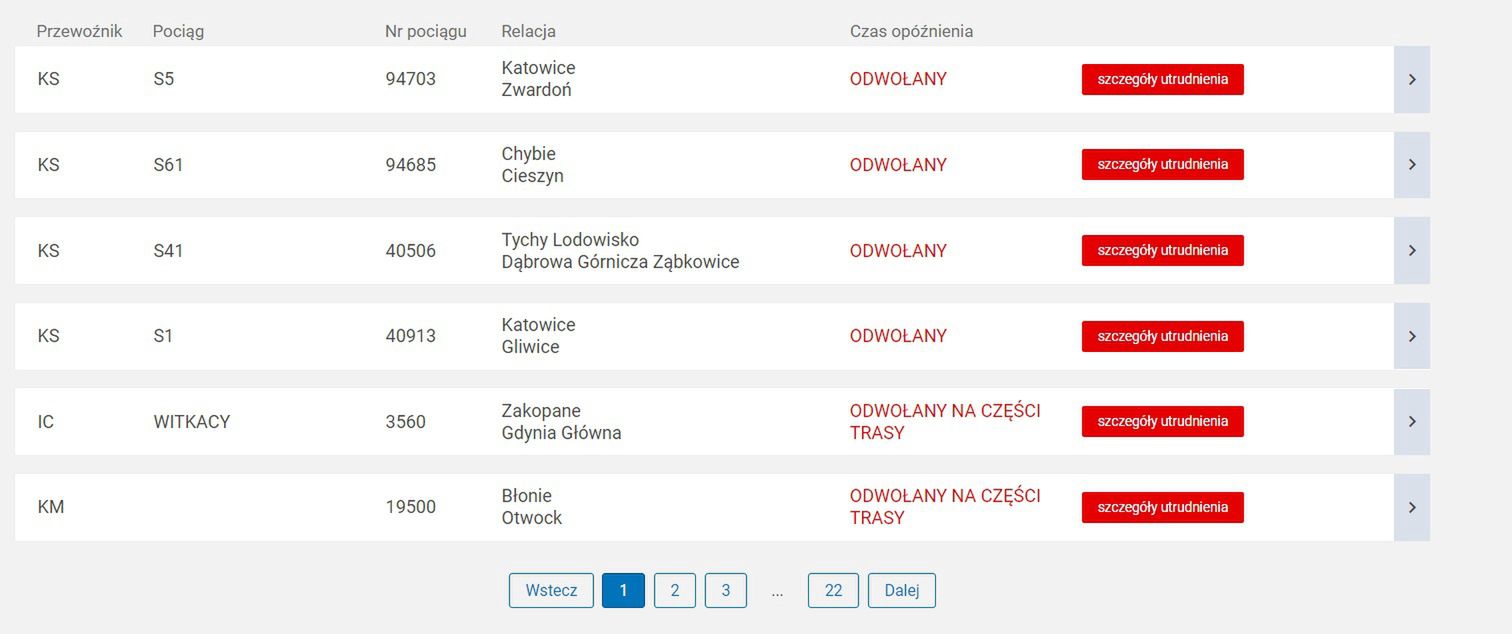Open details arrow for KM train 19500
The height and width of the screenshot is (634, 1512).
click(x=1413, y=507)
